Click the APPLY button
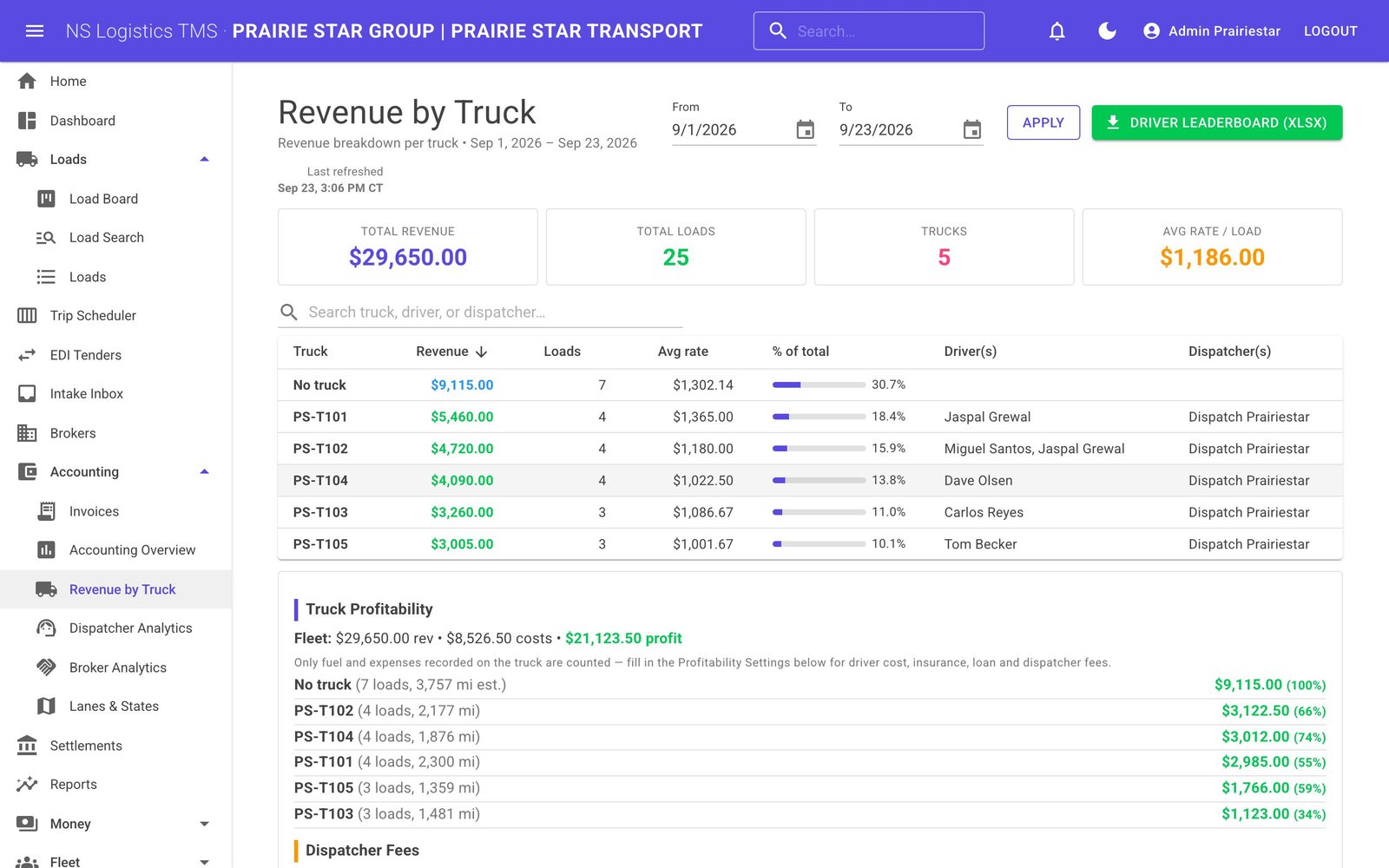Screen dimensions: 1389x868 [x=1043, y=122]
